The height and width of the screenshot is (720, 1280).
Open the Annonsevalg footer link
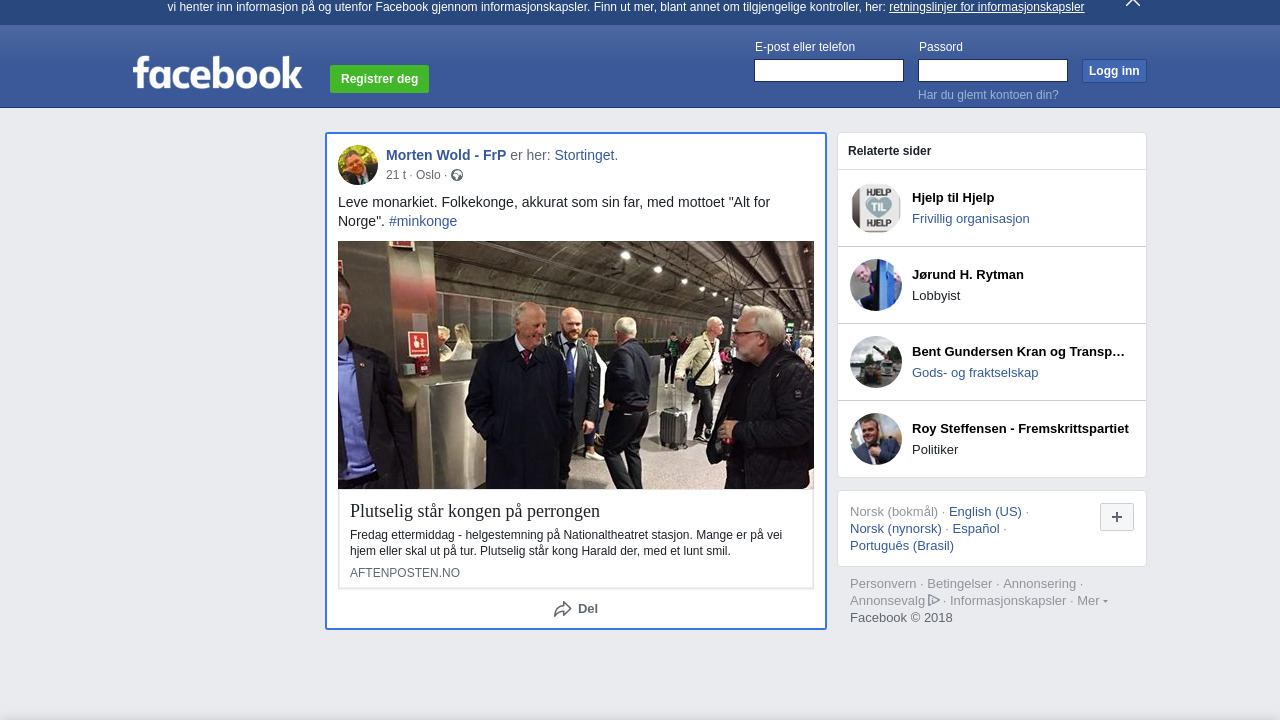point(888,600)
